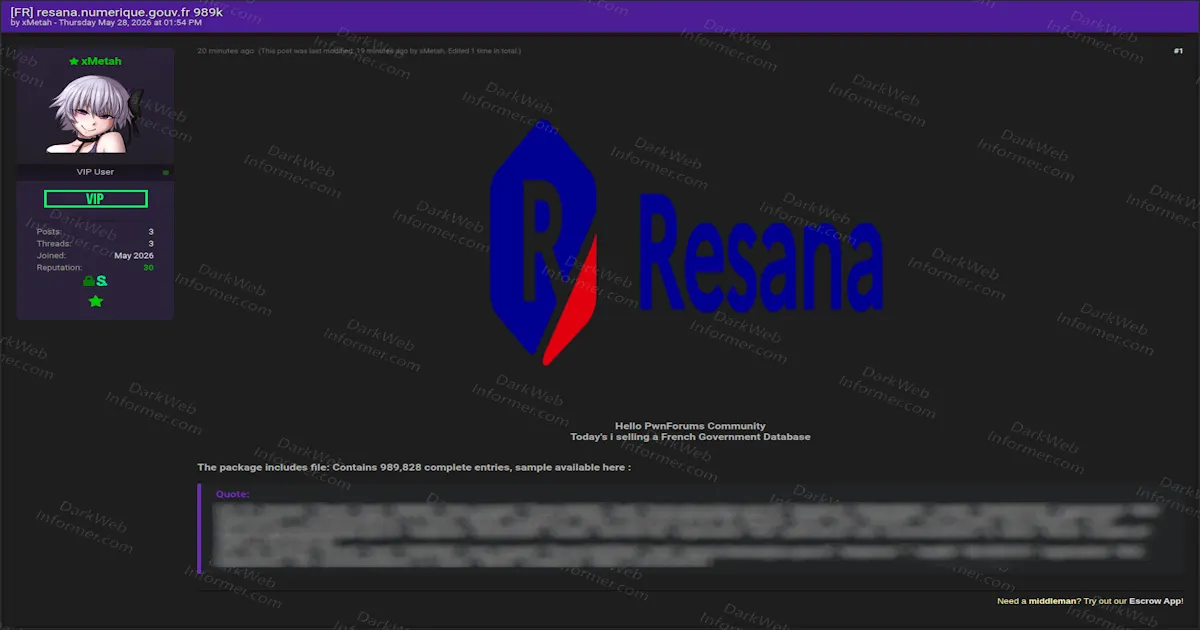This screenshot has height=630, width=1200.
Task: Click the 'VIP User' title text
Action: click(x=95, y=172)
